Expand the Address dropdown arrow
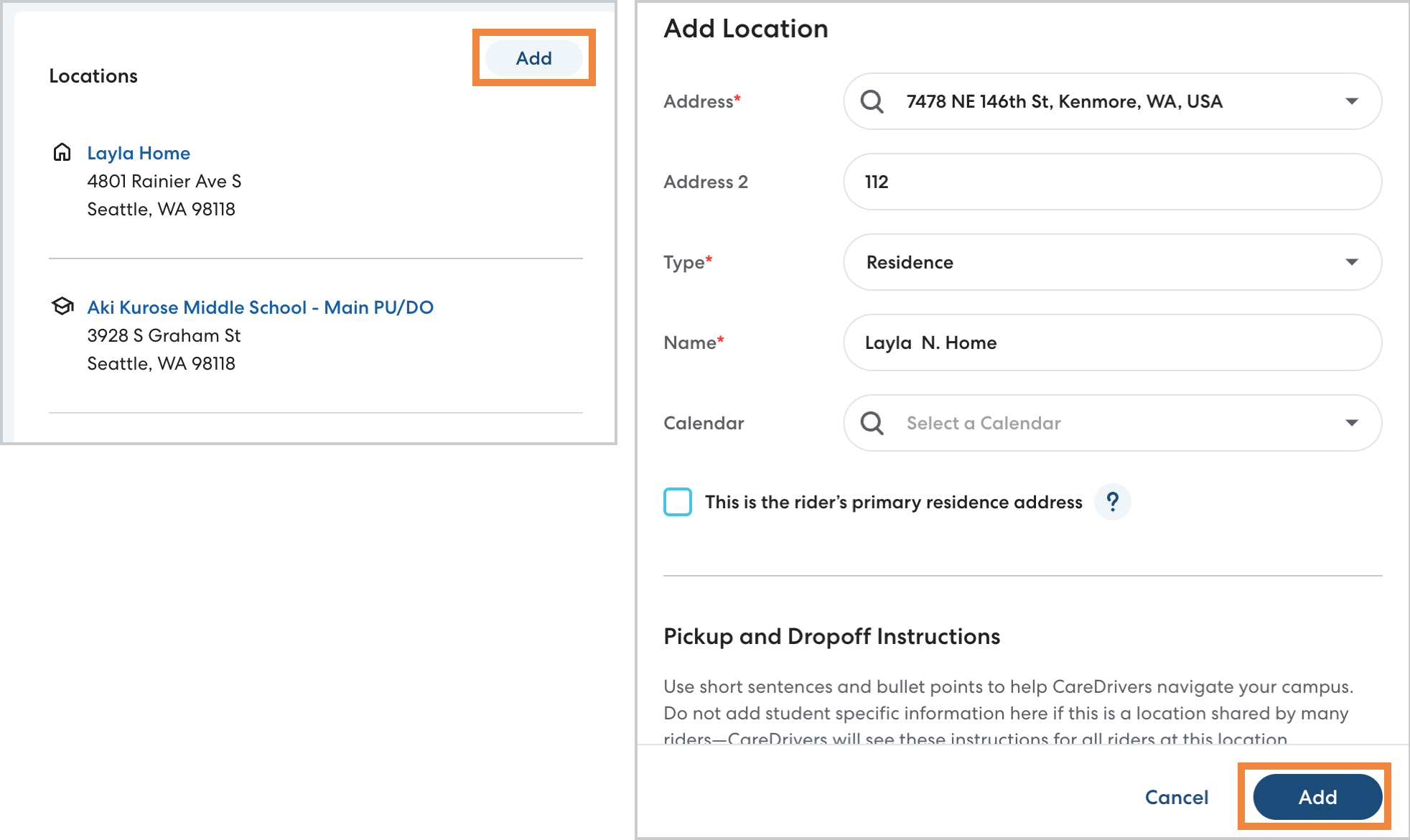Image resolution: width=1410 pixels, height=840 pixels. click(x=1351, y=101)
